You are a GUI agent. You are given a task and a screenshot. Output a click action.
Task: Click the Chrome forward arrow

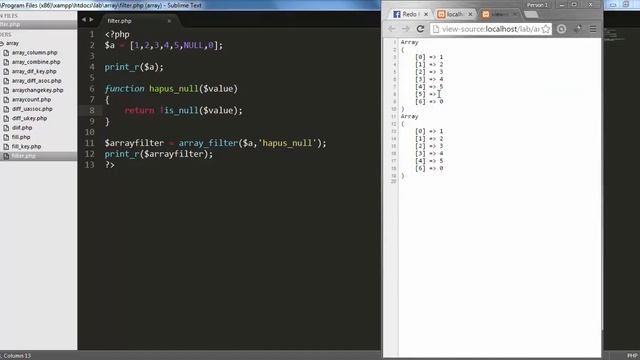click(405, 29)
